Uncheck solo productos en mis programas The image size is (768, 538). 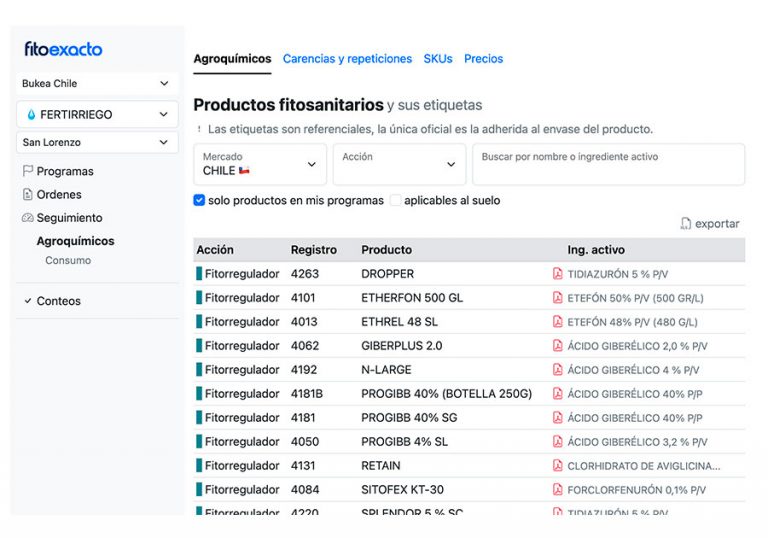[199, 201]
